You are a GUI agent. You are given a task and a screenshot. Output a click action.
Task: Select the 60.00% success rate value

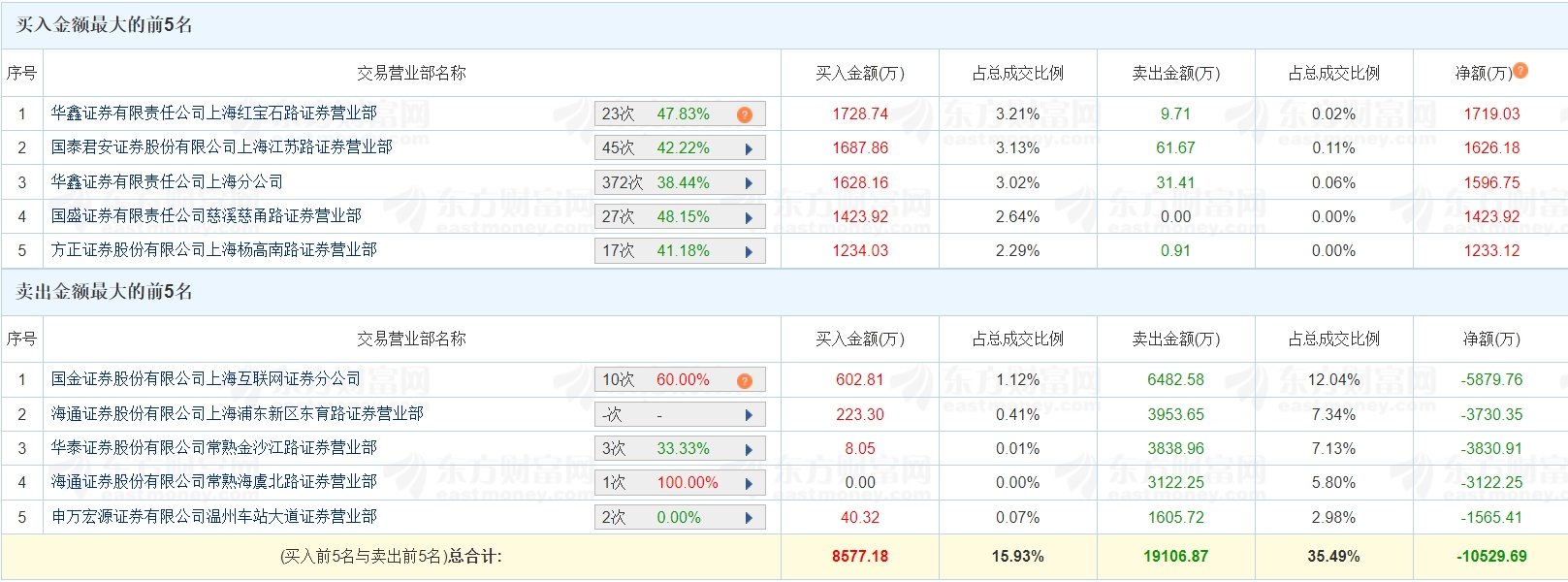(683, 379)
